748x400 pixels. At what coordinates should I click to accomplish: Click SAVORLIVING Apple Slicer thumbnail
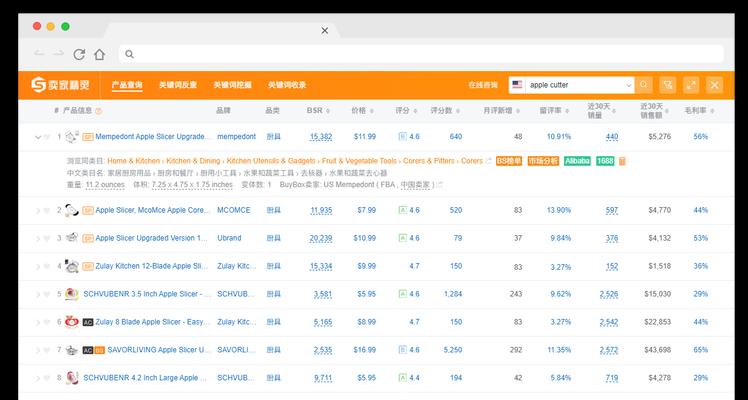tap(72, 350)
